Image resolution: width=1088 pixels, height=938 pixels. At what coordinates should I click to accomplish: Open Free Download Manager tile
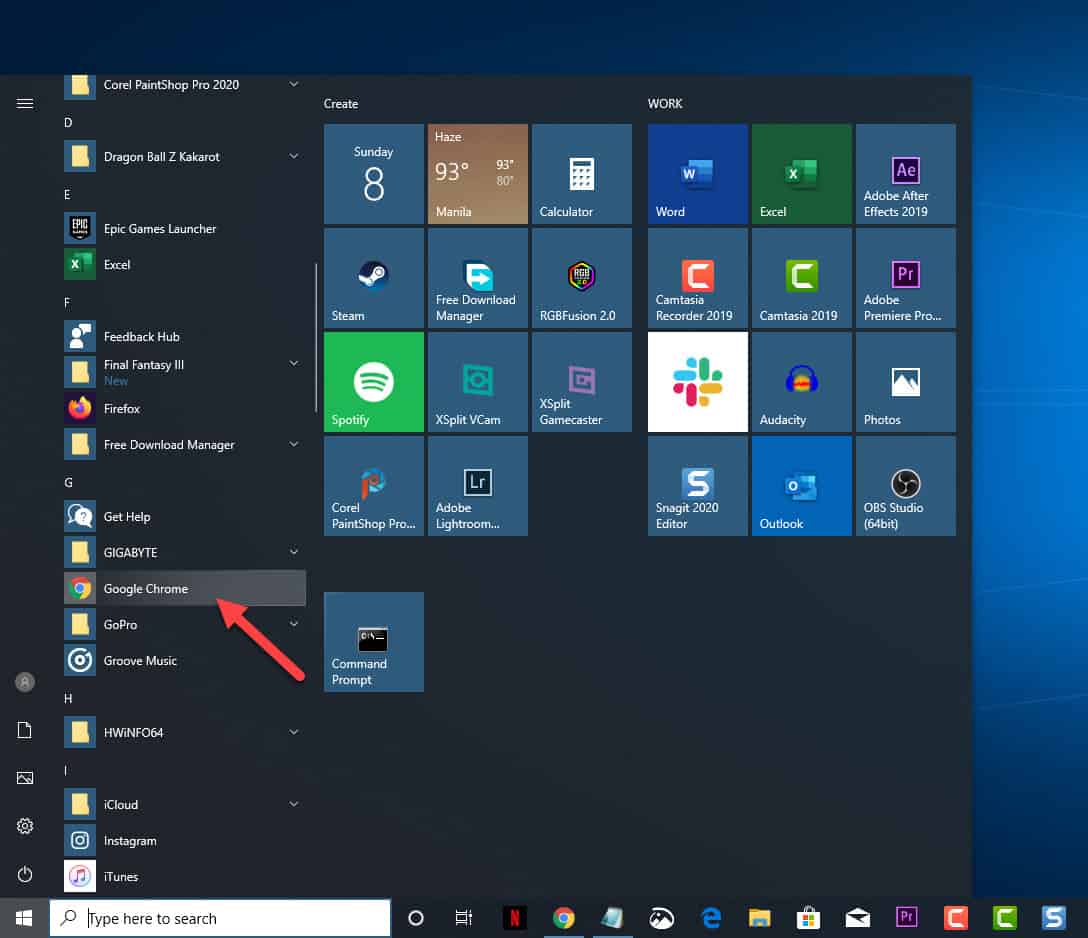point(477,278)
